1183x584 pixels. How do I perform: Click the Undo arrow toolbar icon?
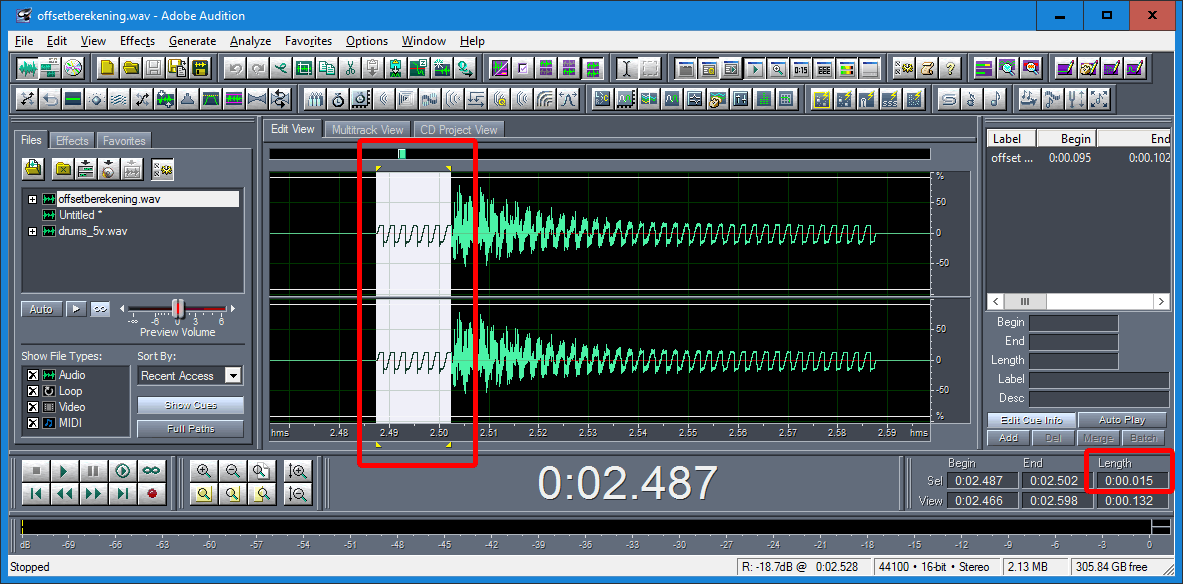[x=234, y=69]
